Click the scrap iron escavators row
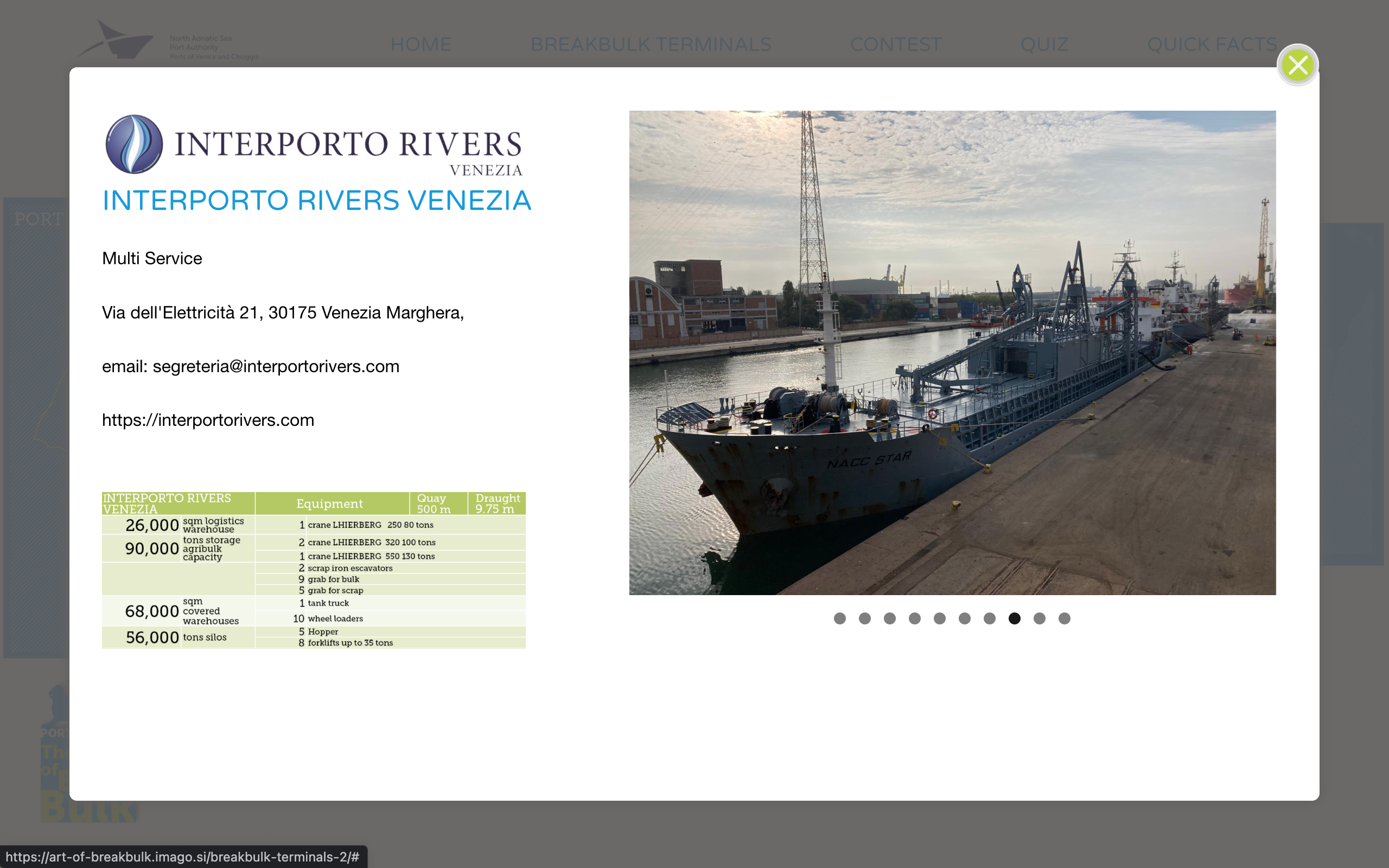1389x868 pixels. point(390,569)
